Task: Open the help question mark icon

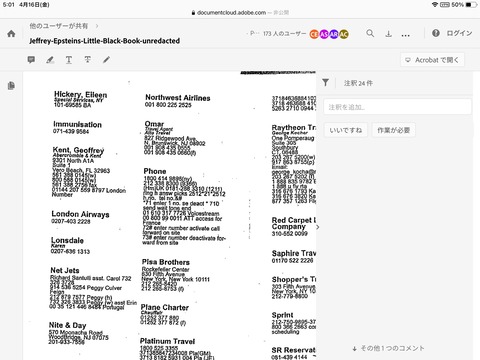Action: pyautogui.click(x=436, y=33)
